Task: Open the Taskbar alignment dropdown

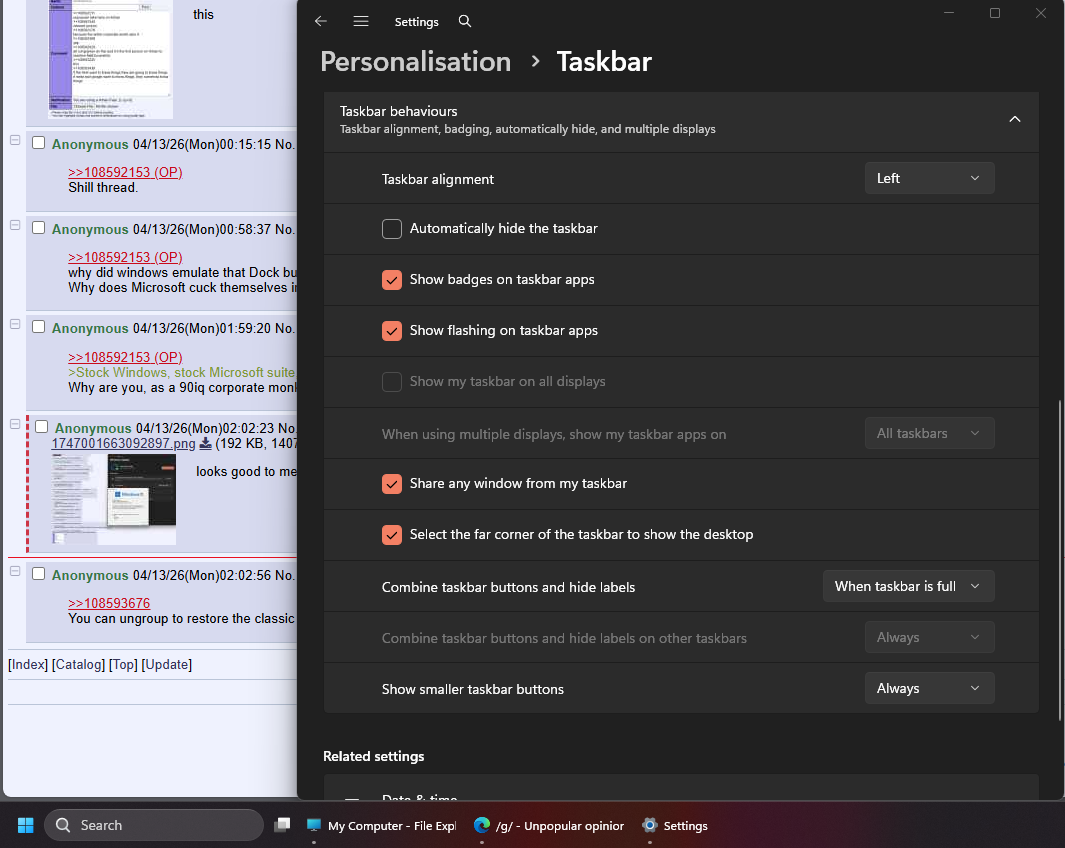Action: [x=929, y=178]
